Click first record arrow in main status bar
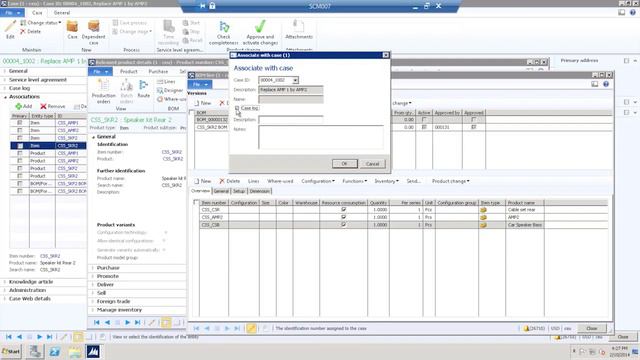Image resolution: width=640 pixels, height=360 pixels. [x=8, y=337]
